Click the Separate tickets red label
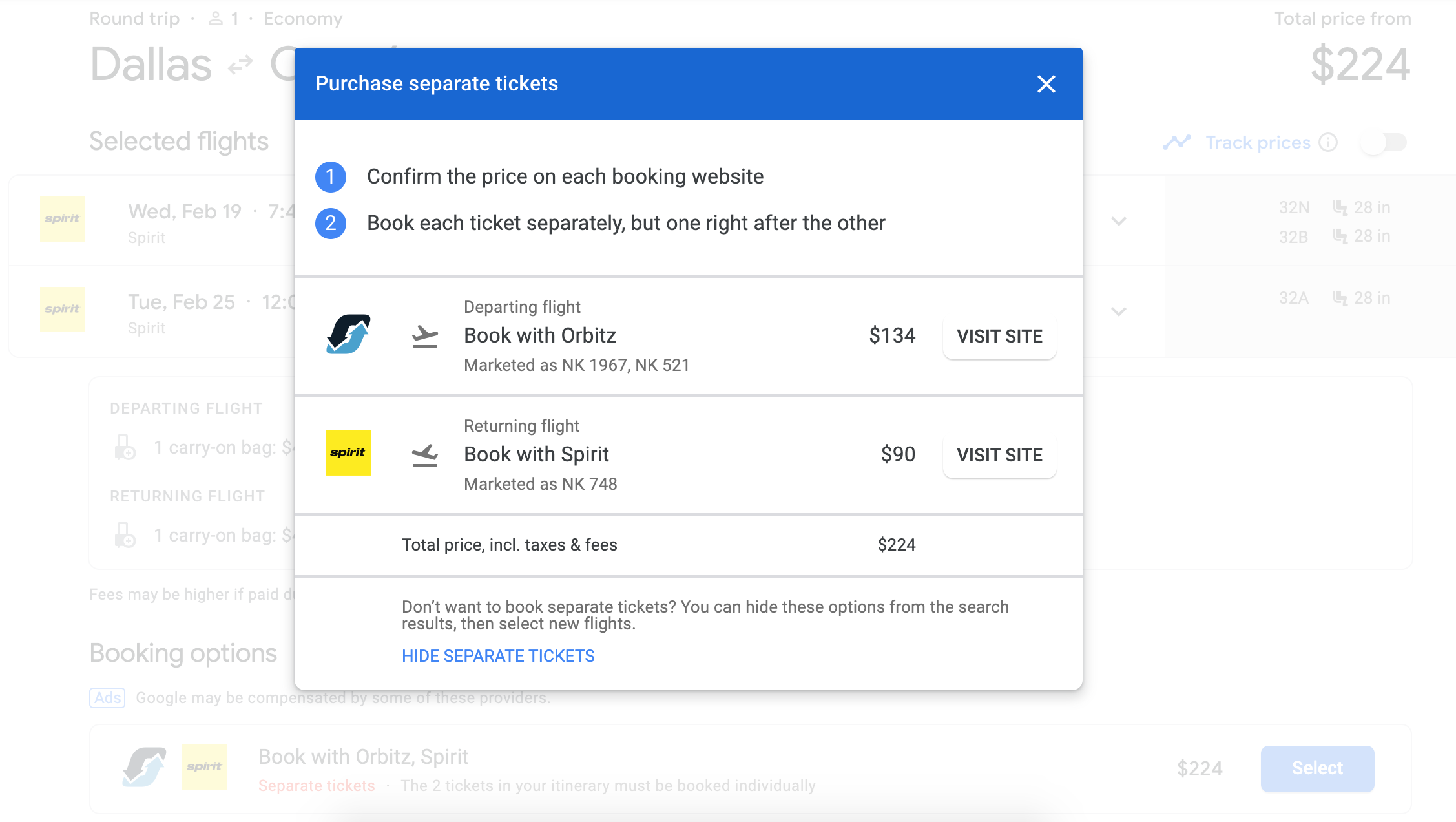Image resolution: width=1456 pixels, height=822 pixels. tap(317, 786)
